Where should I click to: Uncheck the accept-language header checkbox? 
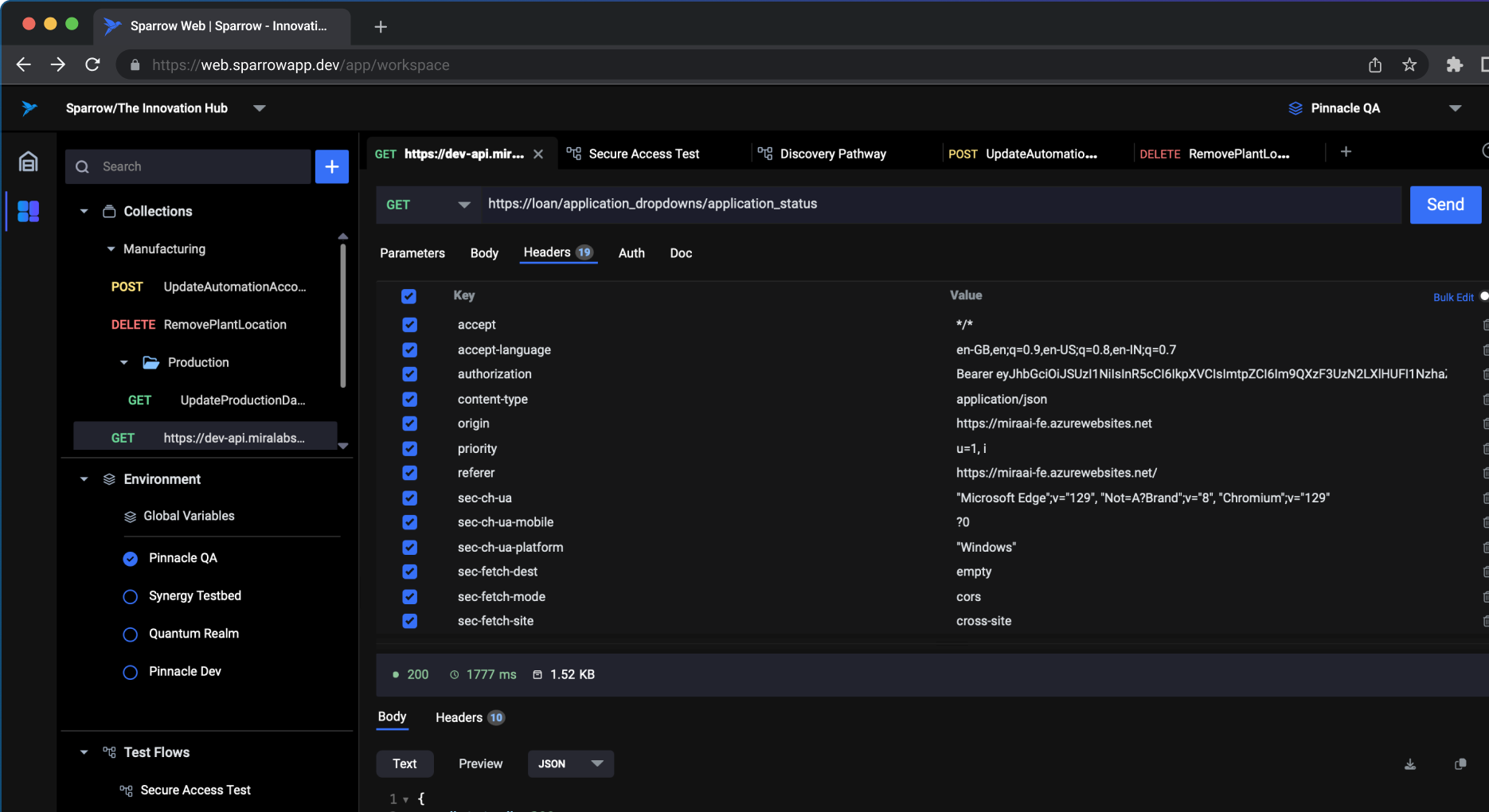click(x=409, y=349)
